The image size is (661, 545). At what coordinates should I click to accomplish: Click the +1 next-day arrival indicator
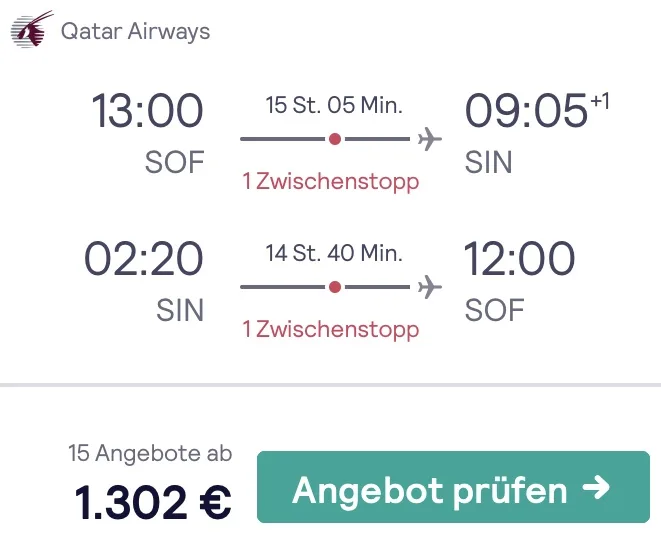pos(600,101)
